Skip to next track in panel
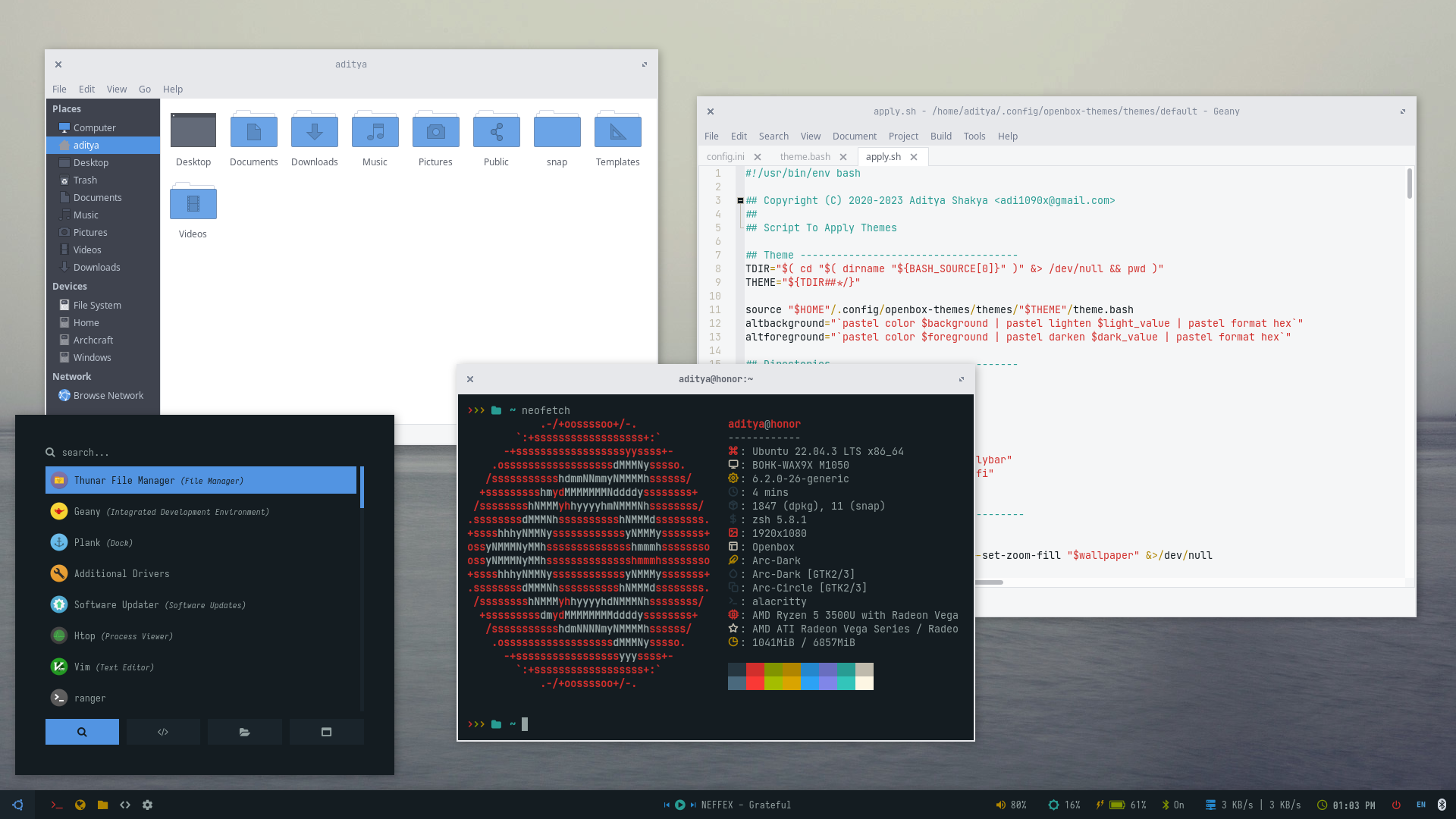Image resolution: width=1456 pixels, height=819 pixels. pos(693,805)
